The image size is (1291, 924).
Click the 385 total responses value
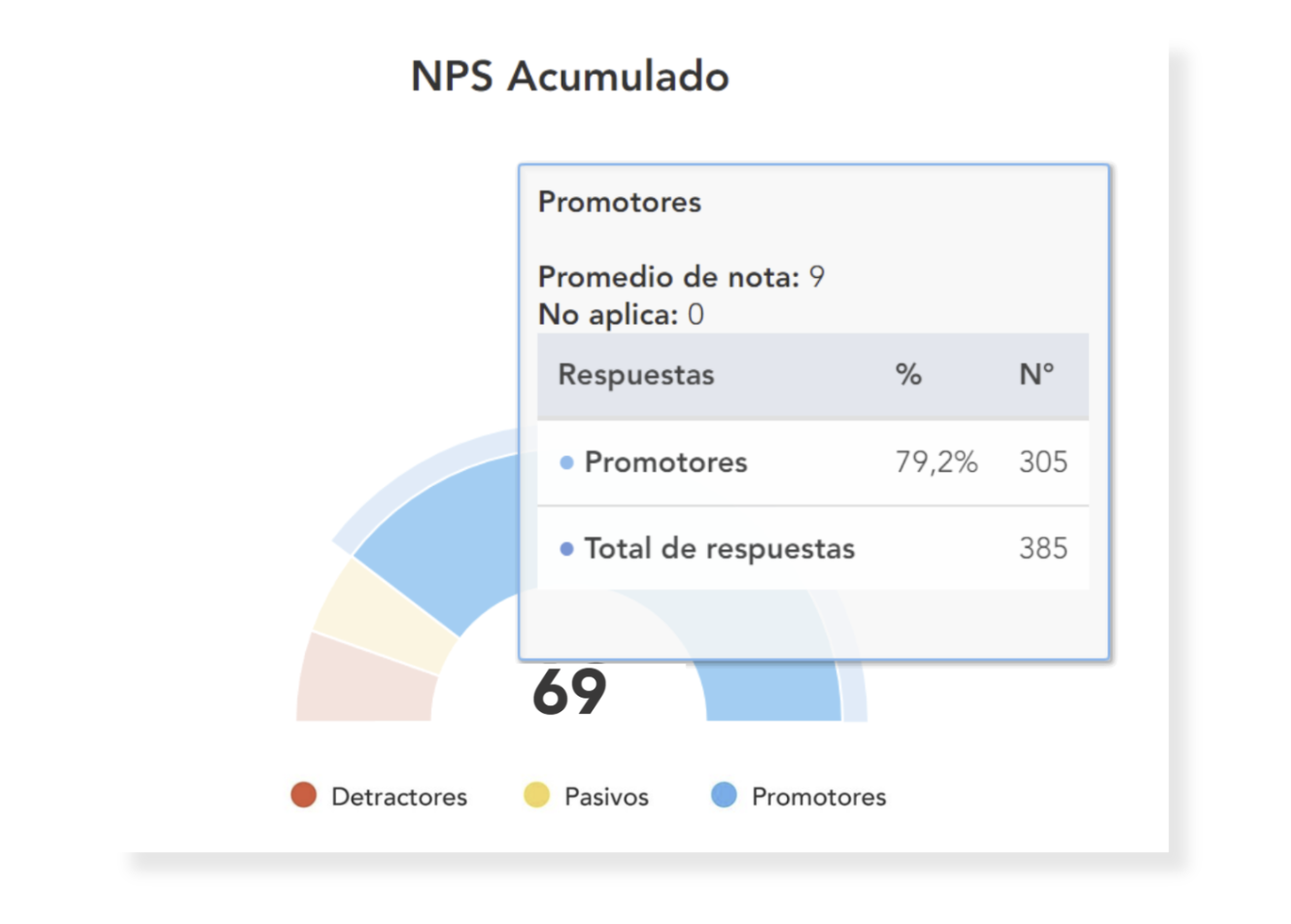[x=1042, y=549]
